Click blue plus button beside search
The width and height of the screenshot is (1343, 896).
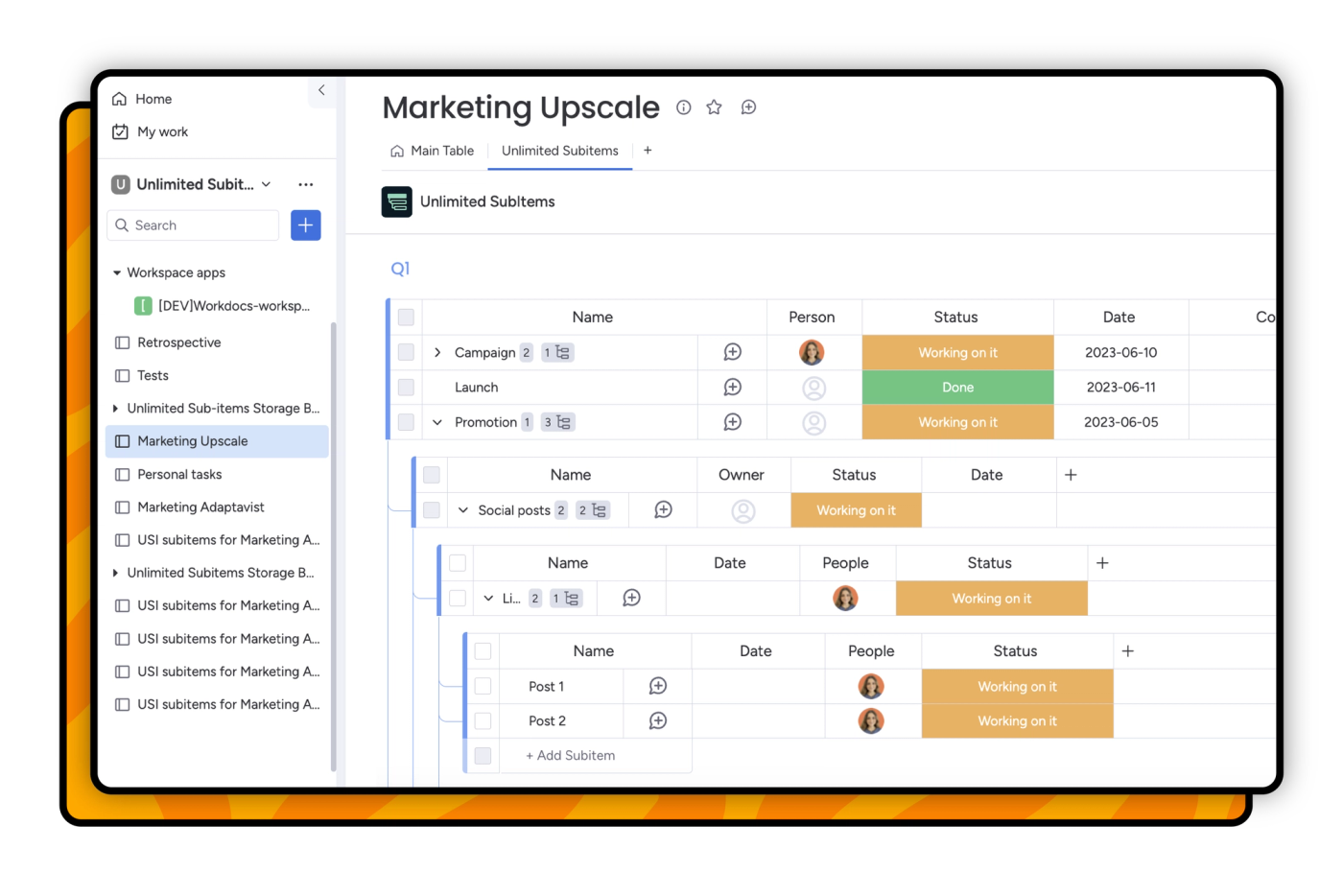[305, 225]
